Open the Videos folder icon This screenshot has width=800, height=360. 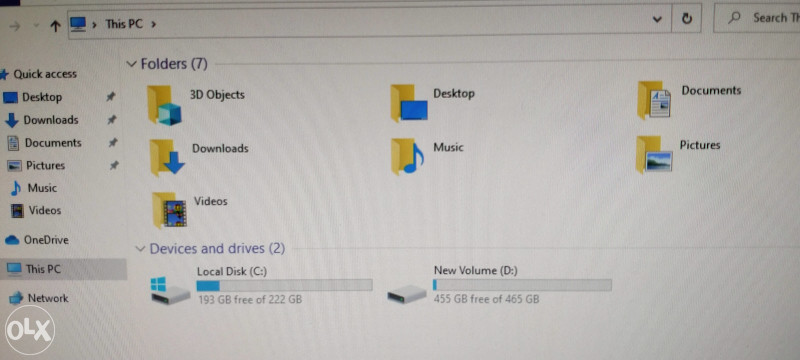tap(169, 210)
